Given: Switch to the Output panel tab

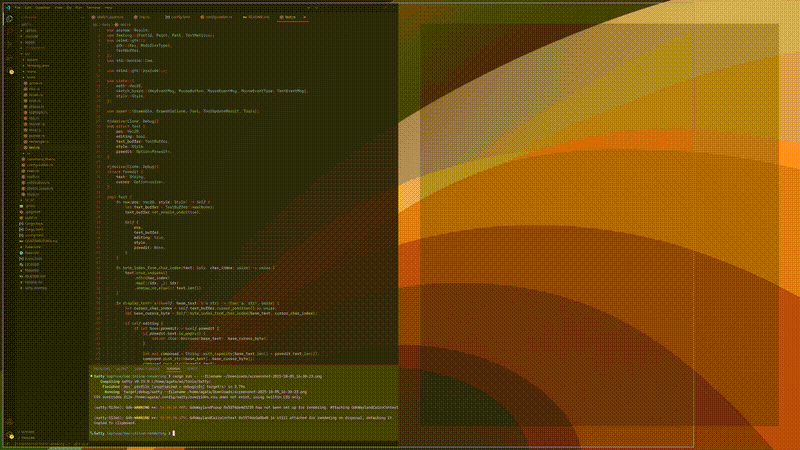Looking at the screenshot, I should (x=121, y=369).
